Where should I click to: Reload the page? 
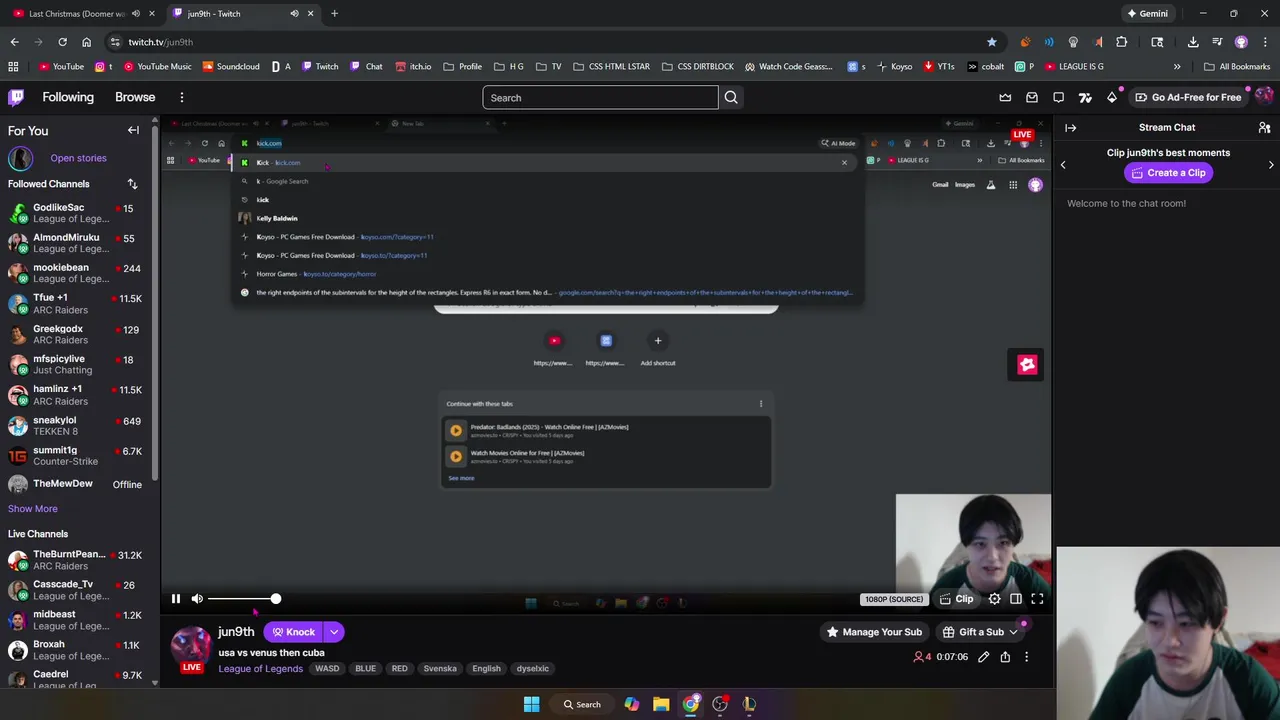[62, 42]
